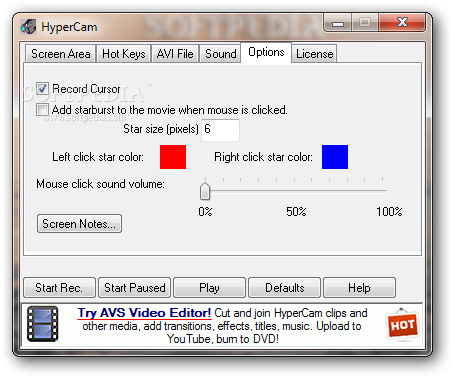The width and height of the screenshot is (453, 377).
Task: Click the Start Rec. button
Action: click(x=59, y=287)
